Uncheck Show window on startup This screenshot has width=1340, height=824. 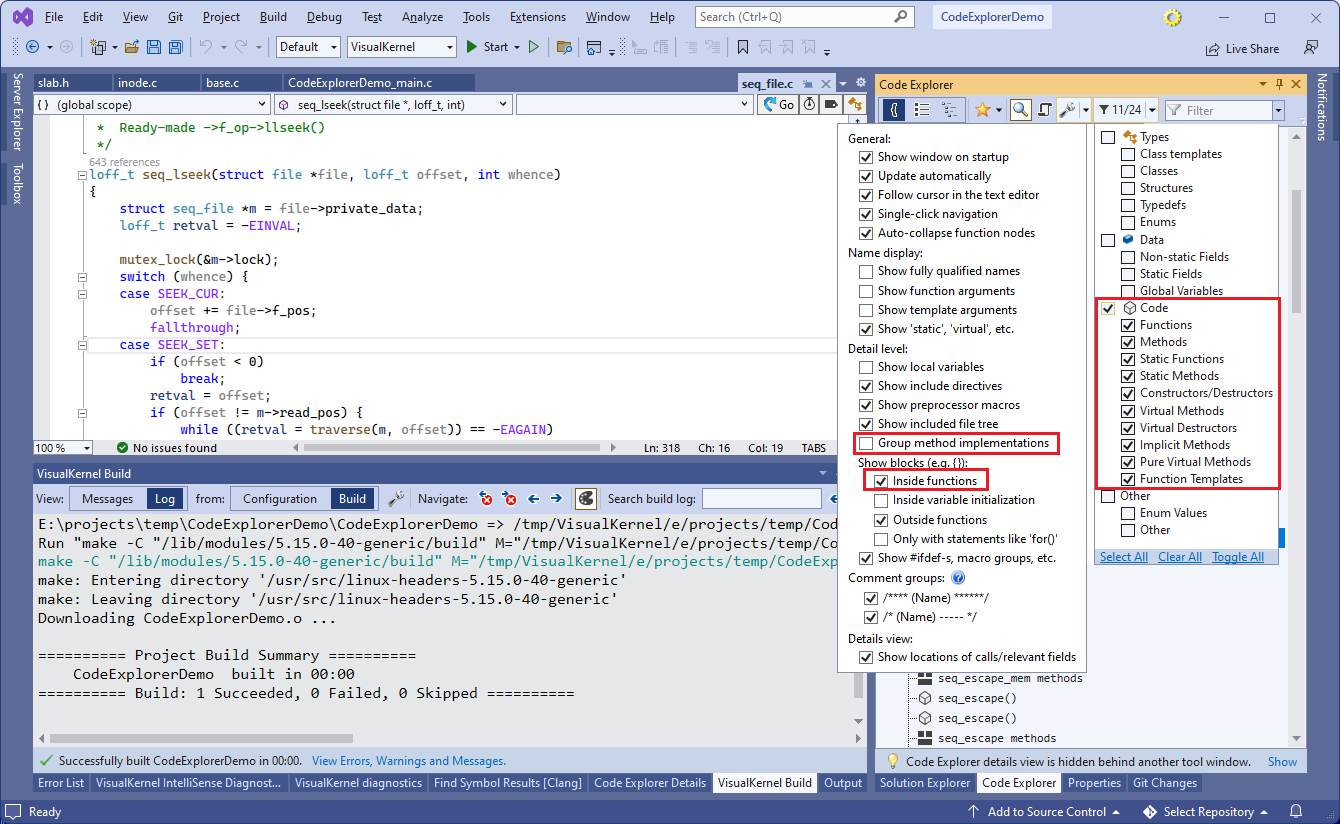[866, 157]
